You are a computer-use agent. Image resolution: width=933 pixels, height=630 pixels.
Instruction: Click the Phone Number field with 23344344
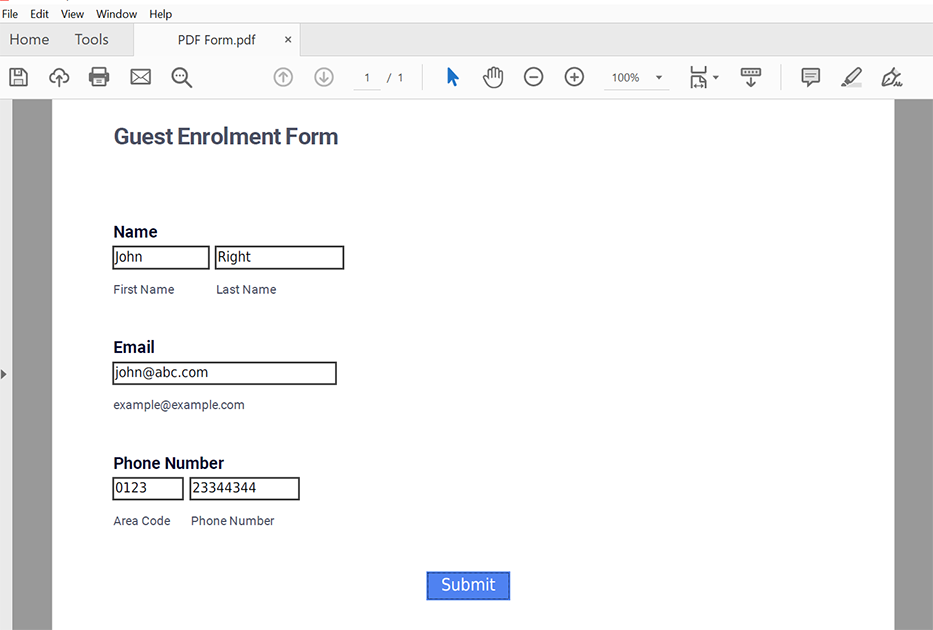point(245,488)
